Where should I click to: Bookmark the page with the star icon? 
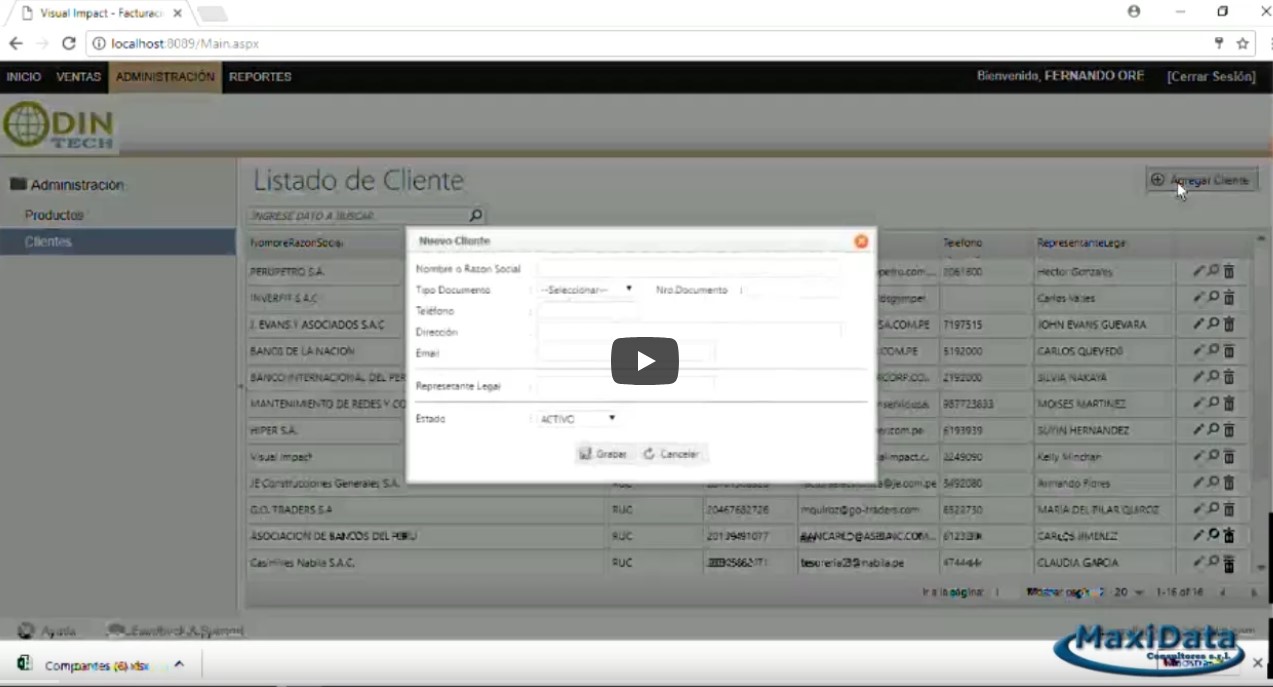(x=1243, y=44)
